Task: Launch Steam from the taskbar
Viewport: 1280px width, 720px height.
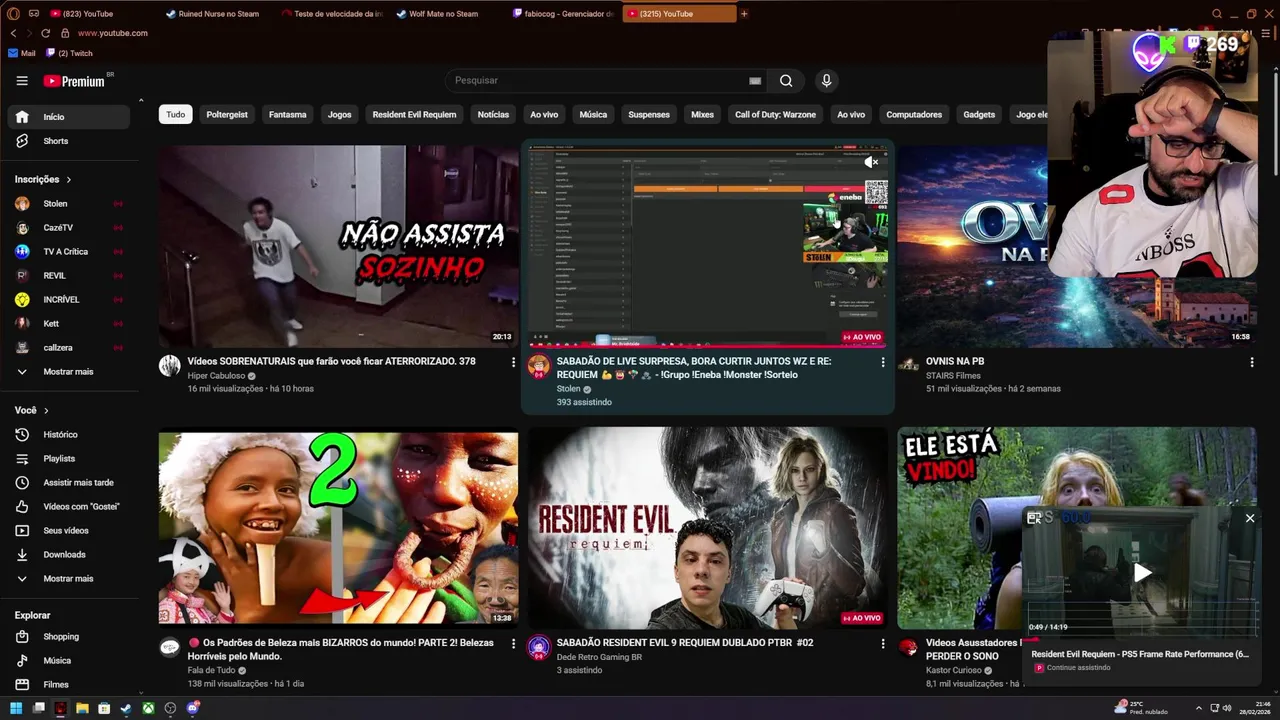Action: point(126,708)
